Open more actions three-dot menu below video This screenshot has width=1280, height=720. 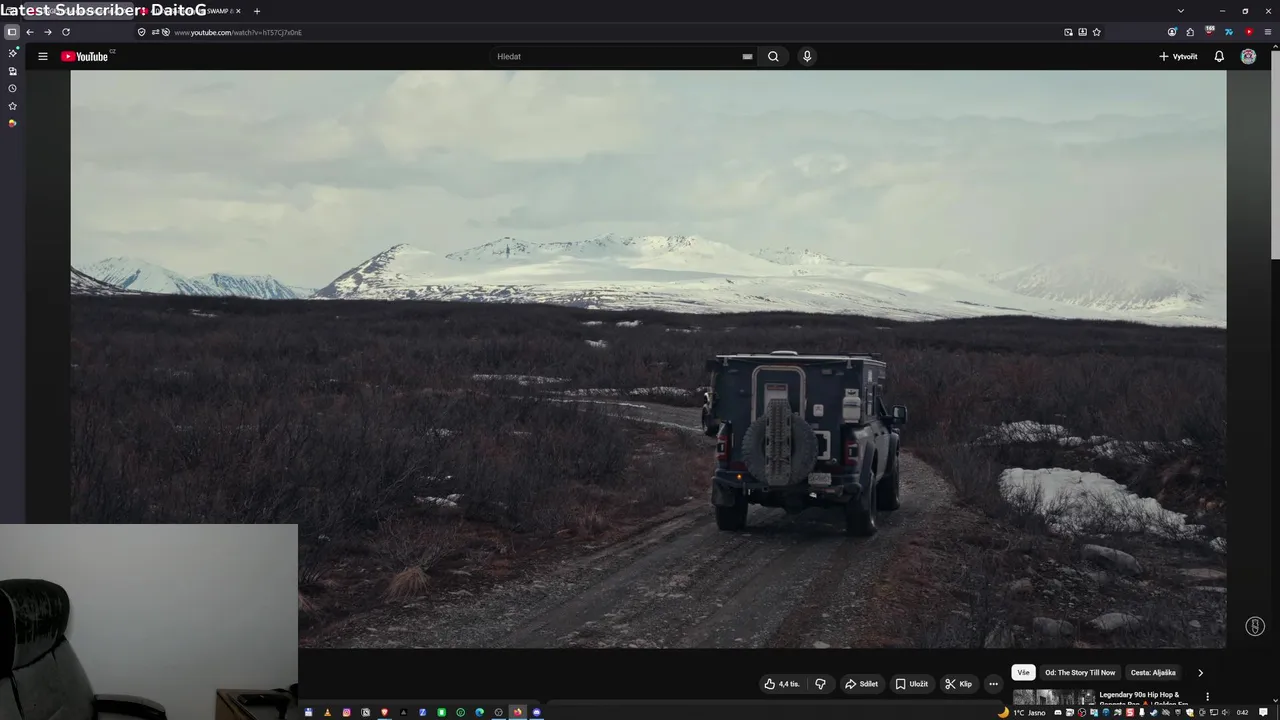(993, 684)
